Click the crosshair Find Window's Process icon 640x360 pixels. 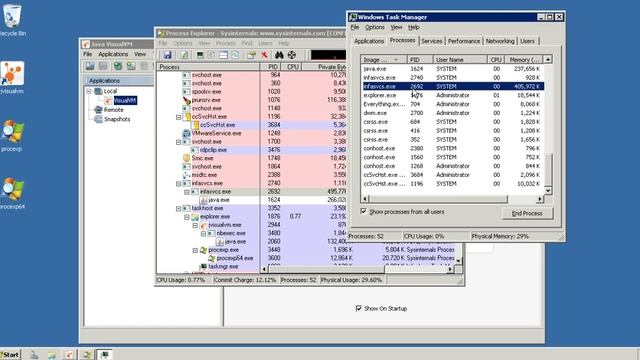click(291, 55)
